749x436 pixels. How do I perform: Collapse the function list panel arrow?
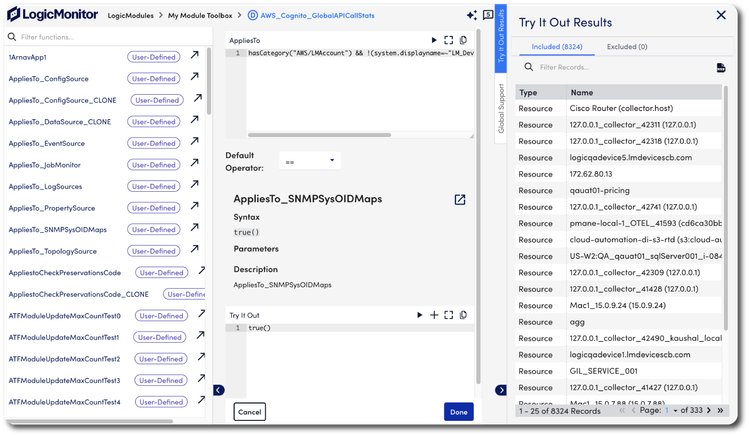pyautogui.click(x=219, y=390)
